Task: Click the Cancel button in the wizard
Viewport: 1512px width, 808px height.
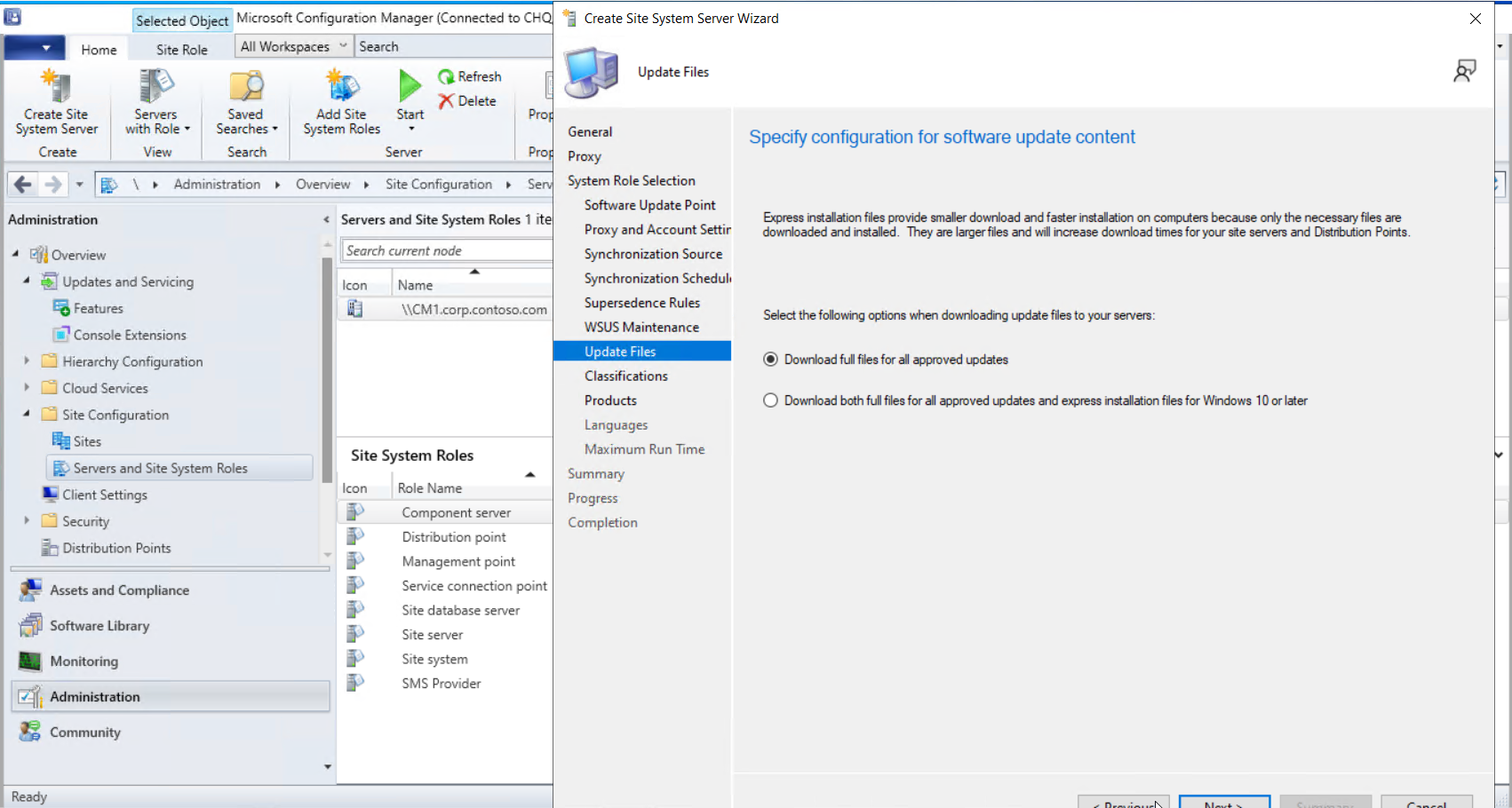Action: (1427, 802)
